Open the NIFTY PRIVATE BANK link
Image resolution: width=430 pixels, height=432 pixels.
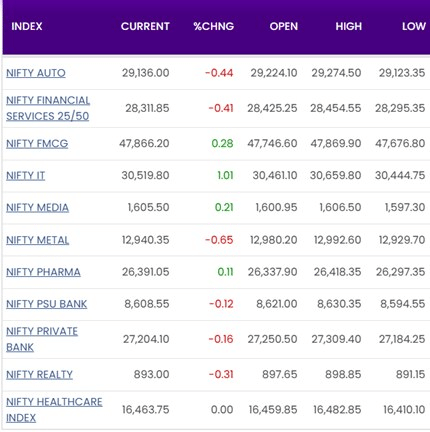42,339
